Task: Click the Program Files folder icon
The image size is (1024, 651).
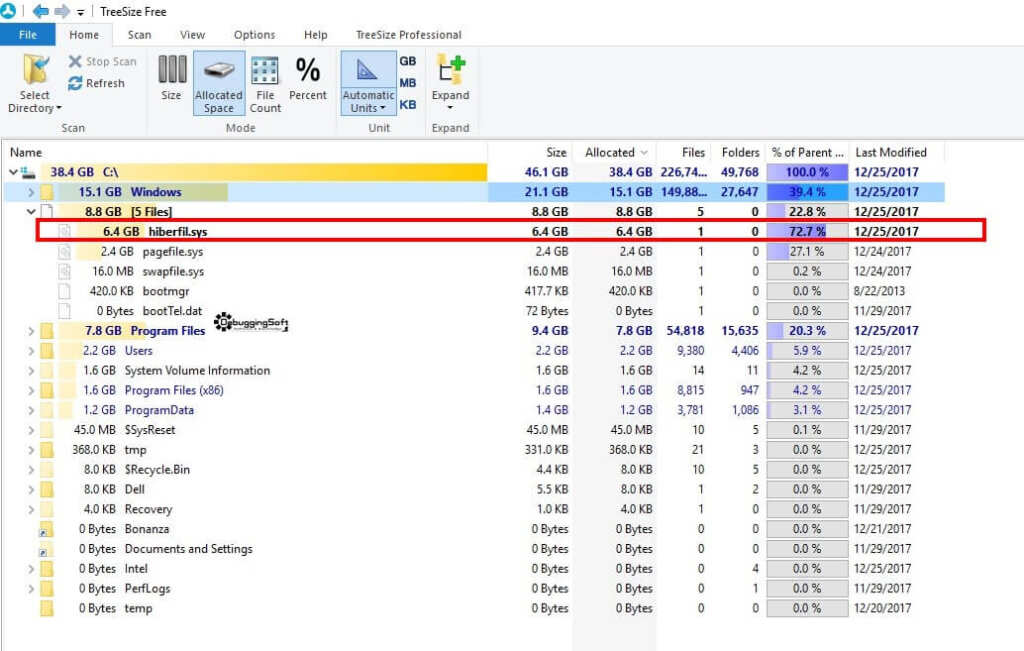Action: (46, 331)
